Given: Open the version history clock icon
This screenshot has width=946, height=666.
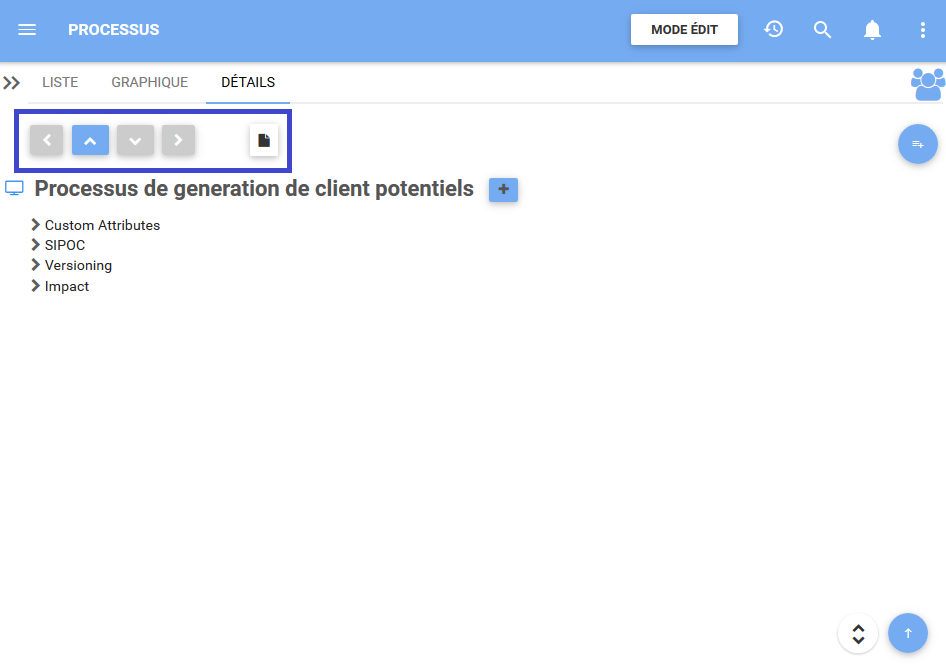Looking at the screenshot, I should pyautogui.click(x=773, y=30).
